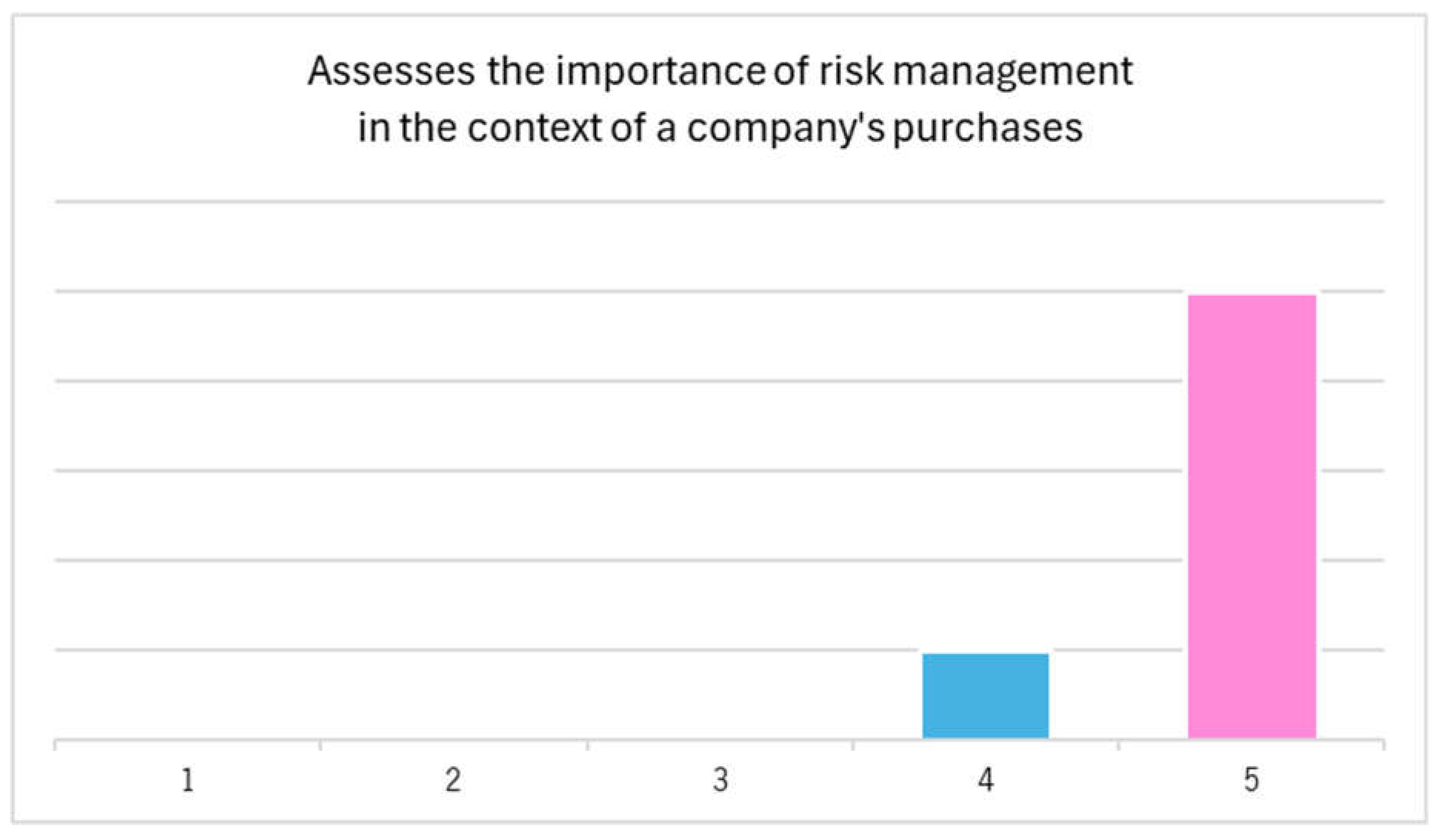Click the word "purchases" in the title
1440x840 pixels.
[988, 128]
